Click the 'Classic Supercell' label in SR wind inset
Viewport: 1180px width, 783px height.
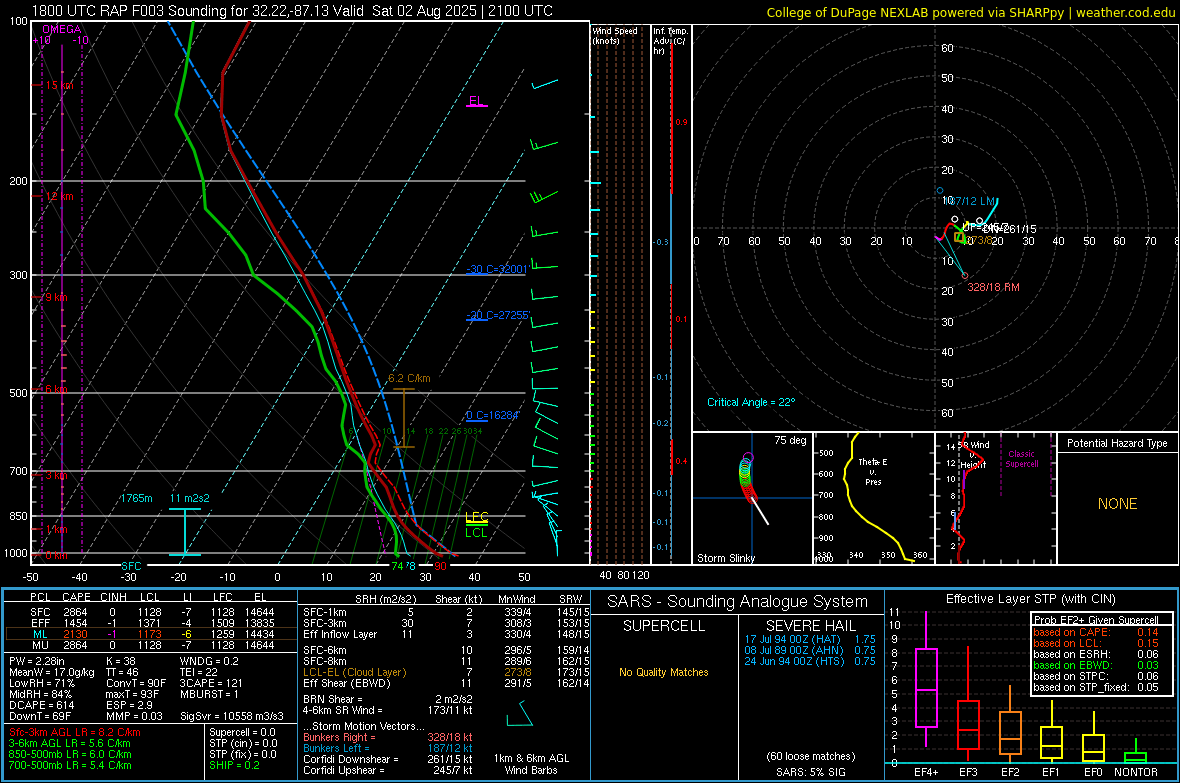click(1022, 459)
